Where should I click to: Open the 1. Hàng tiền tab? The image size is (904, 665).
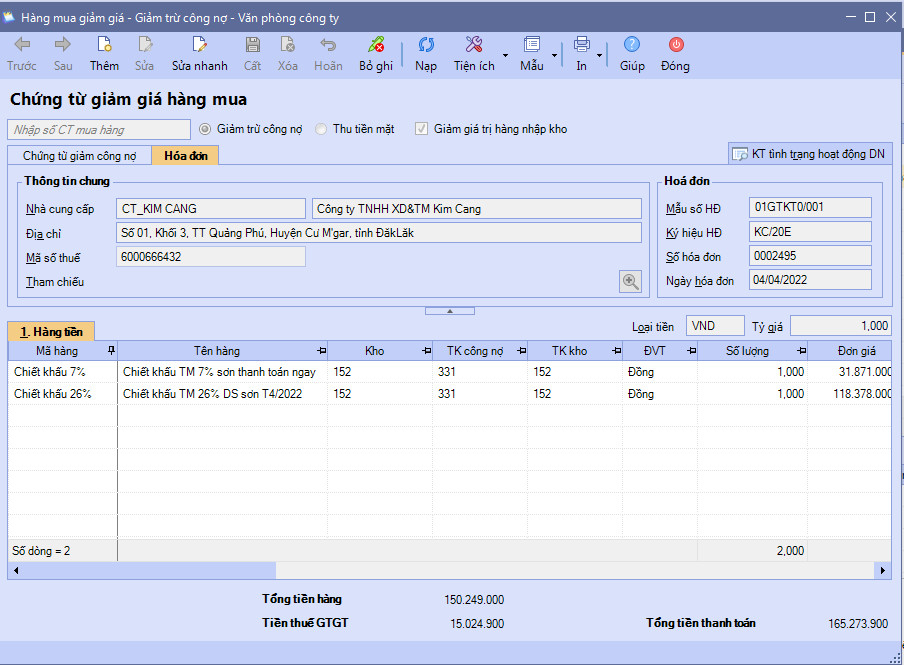click(x=51, y=332)
